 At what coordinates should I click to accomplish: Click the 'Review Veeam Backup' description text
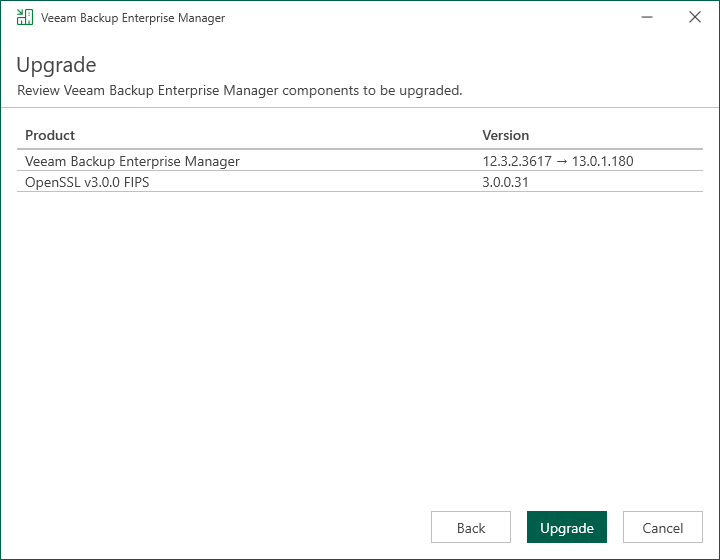pyautogui.click(x=240, y=91)
